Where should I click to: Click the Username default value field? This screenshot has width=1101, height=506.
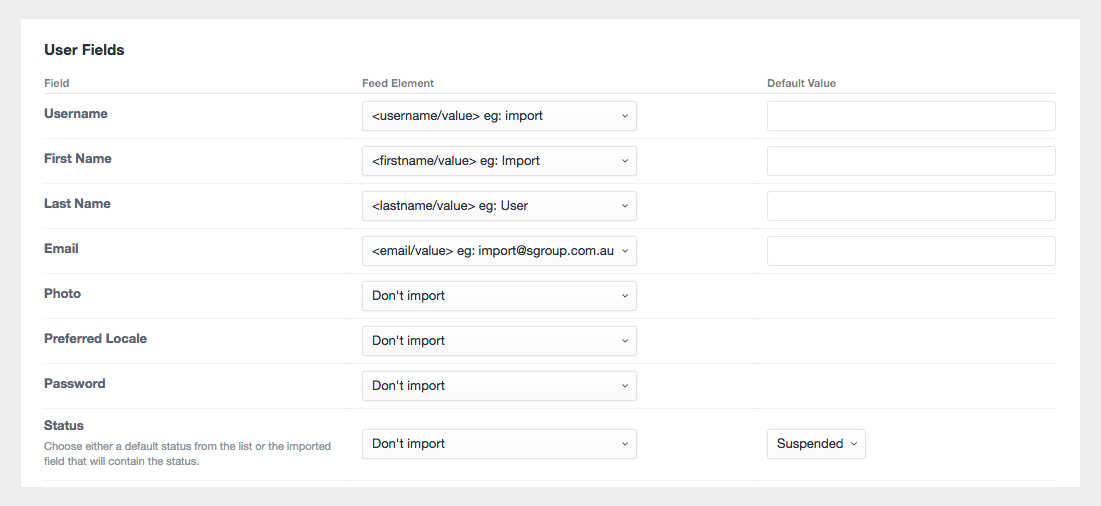click(911, 116)
